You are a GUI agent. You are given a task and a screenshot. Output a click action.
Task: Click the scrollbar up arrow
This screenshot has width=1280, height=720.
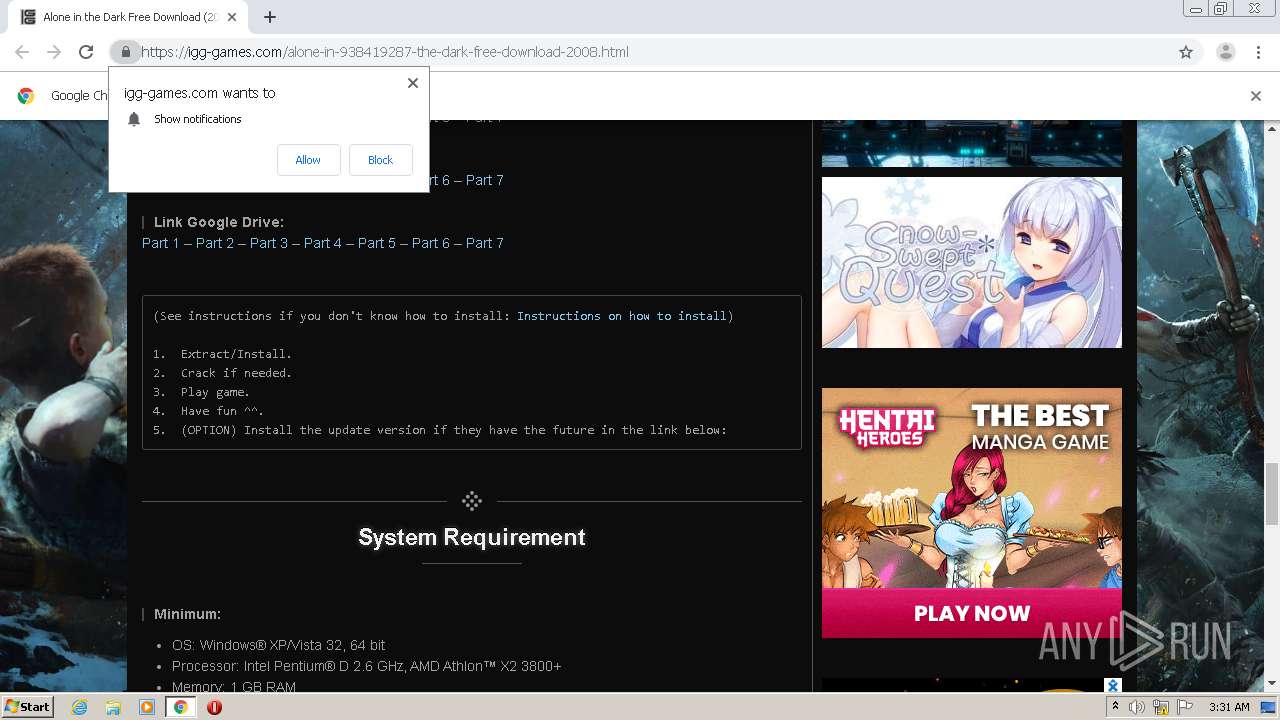[1271, 127]
